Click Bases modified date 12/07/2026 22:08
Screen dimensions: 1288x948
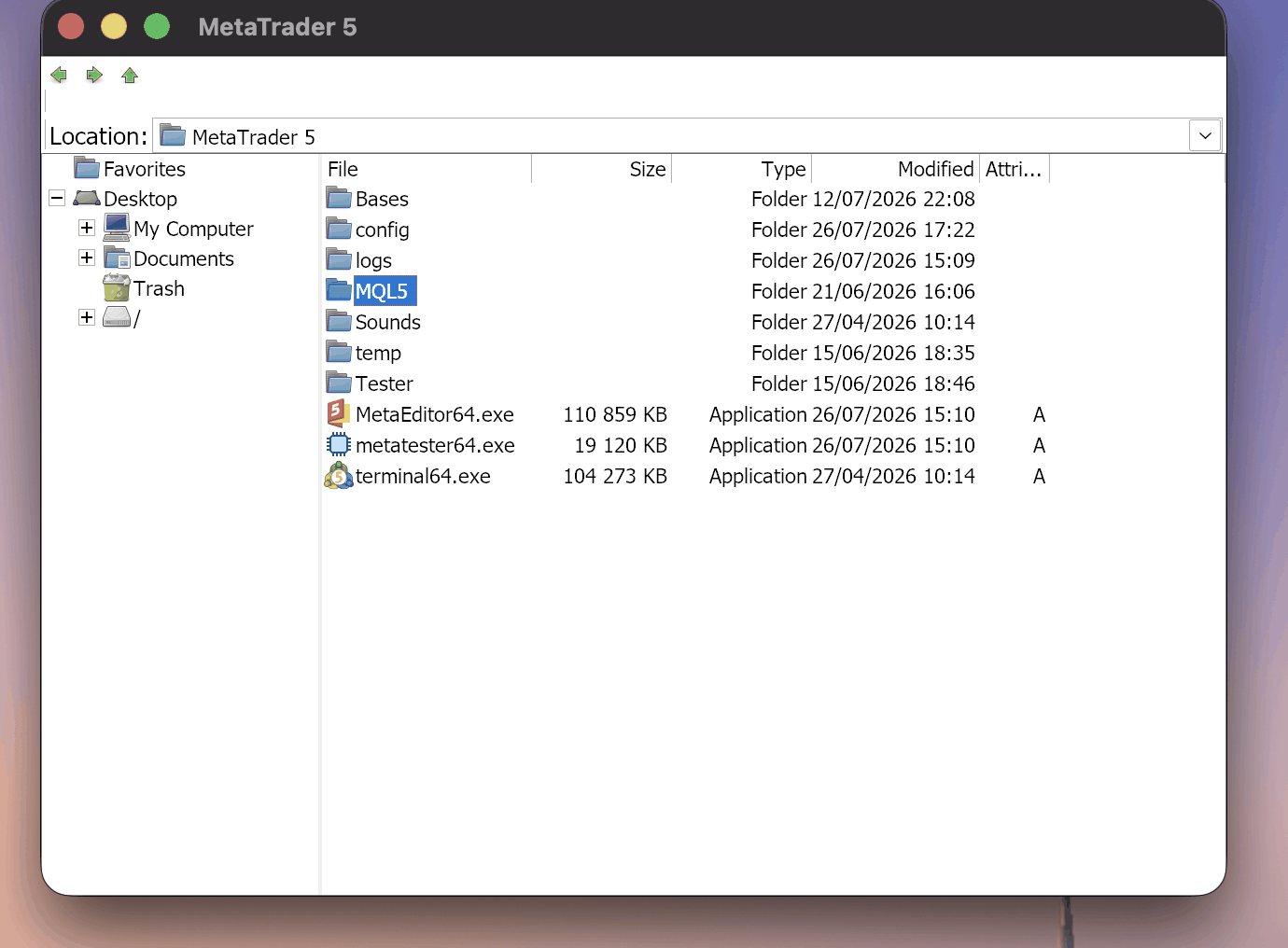point(893,199)
